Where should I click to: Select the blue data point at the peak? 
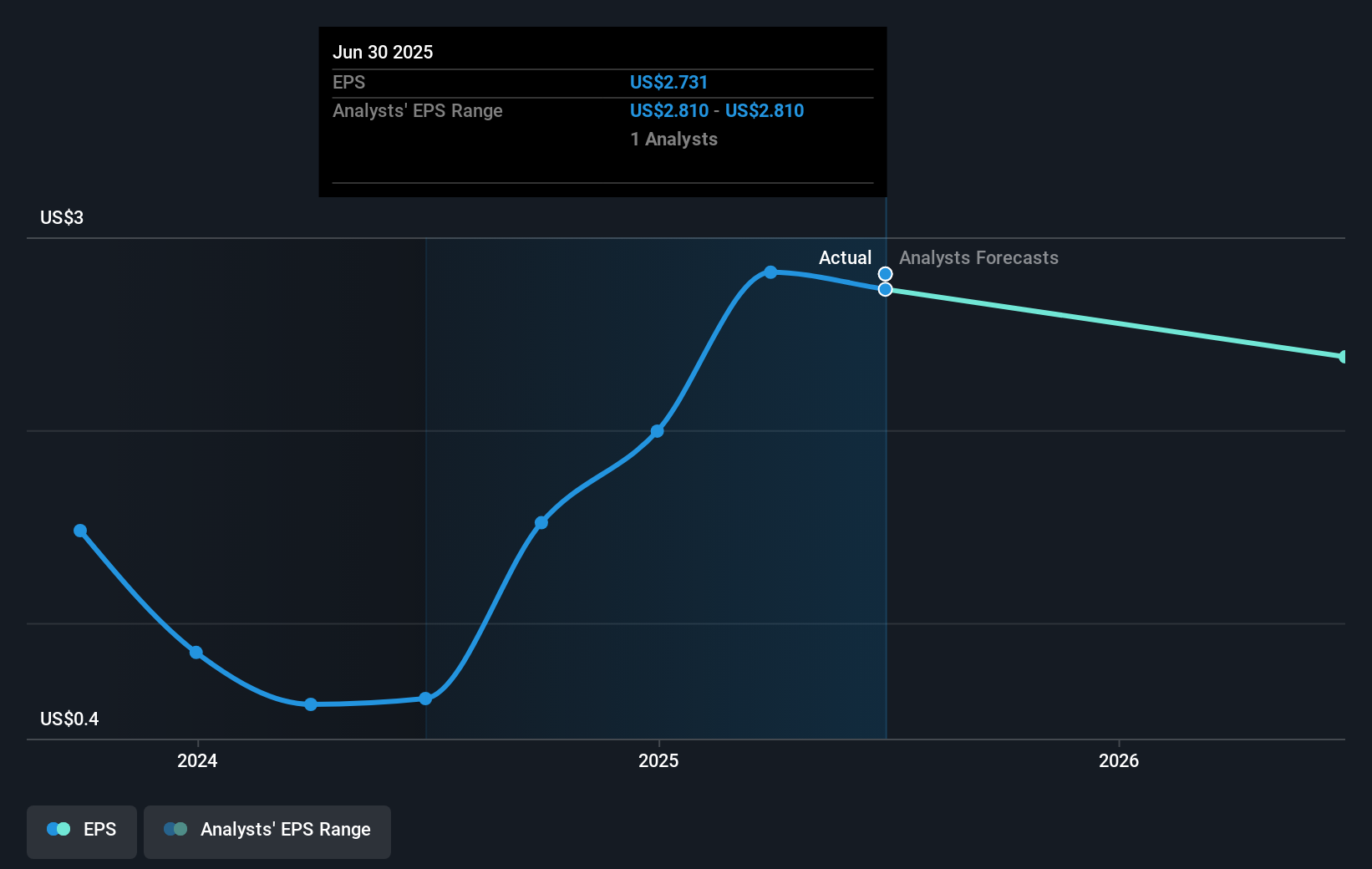click(770, 272)
